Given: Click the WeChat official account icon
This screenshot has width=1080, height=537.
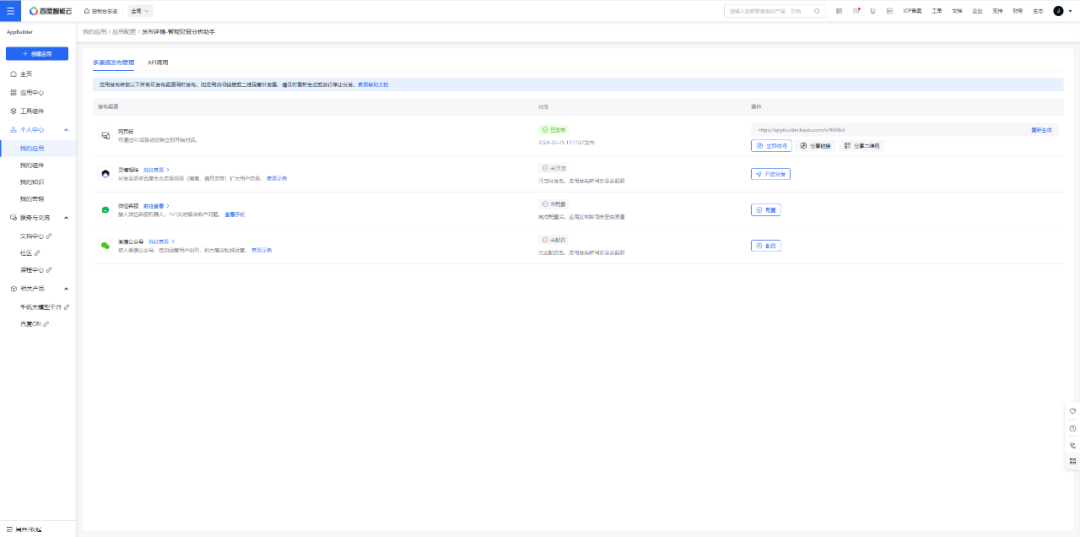Looking at the screenshot, I should click(105, 245).
